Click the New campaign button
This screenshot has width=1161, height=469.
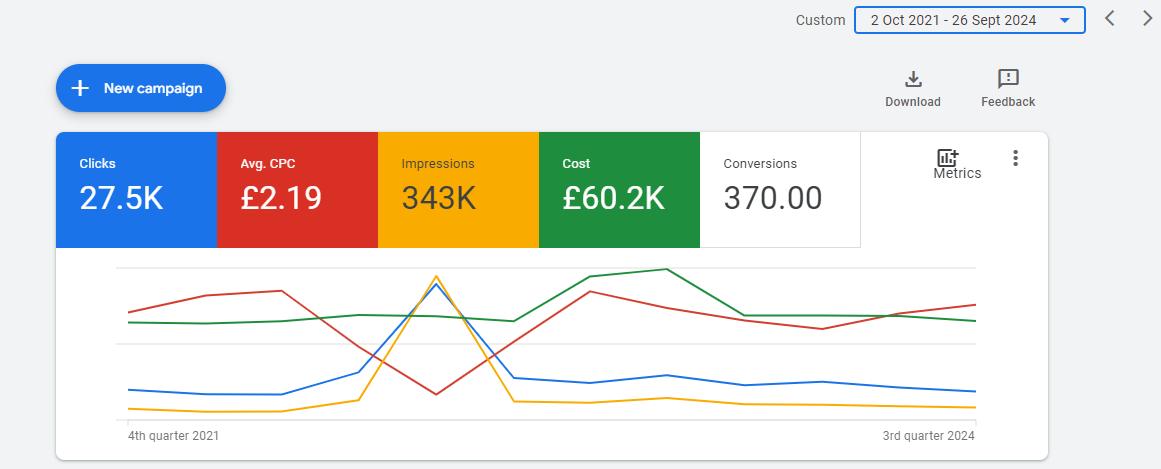click(x=141, y=88)
